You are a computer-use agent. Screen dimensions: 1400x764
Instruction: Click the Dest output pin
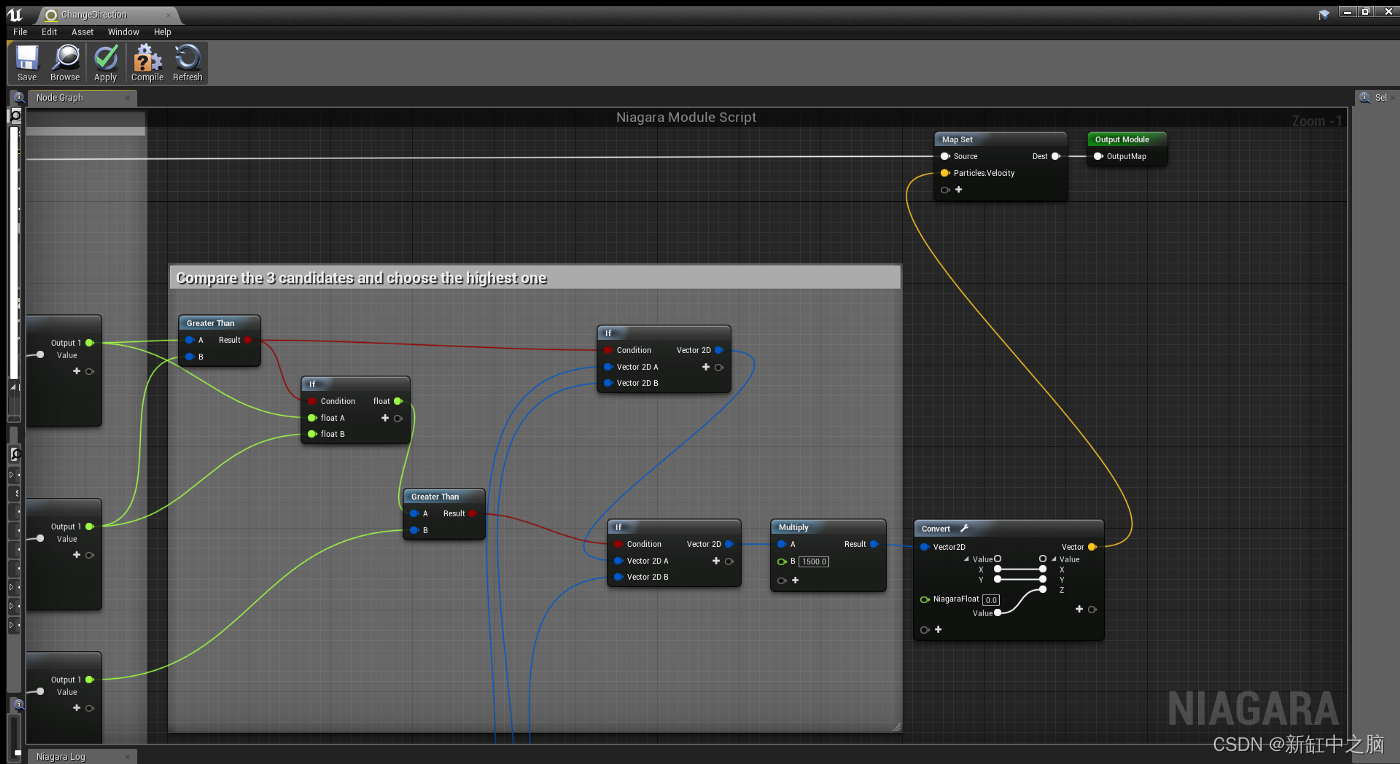coord(1055,156)
